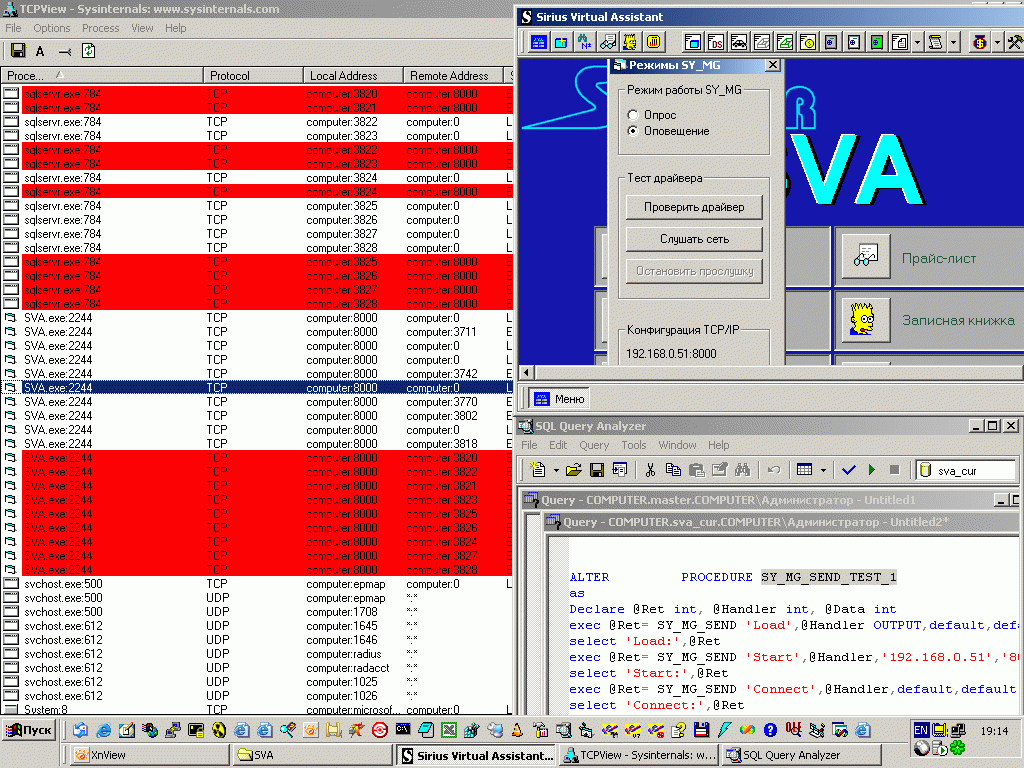This screenshot has height=768, width=1024.
Task: Open the sva_cur database combo box
Action: click(967, 470)
